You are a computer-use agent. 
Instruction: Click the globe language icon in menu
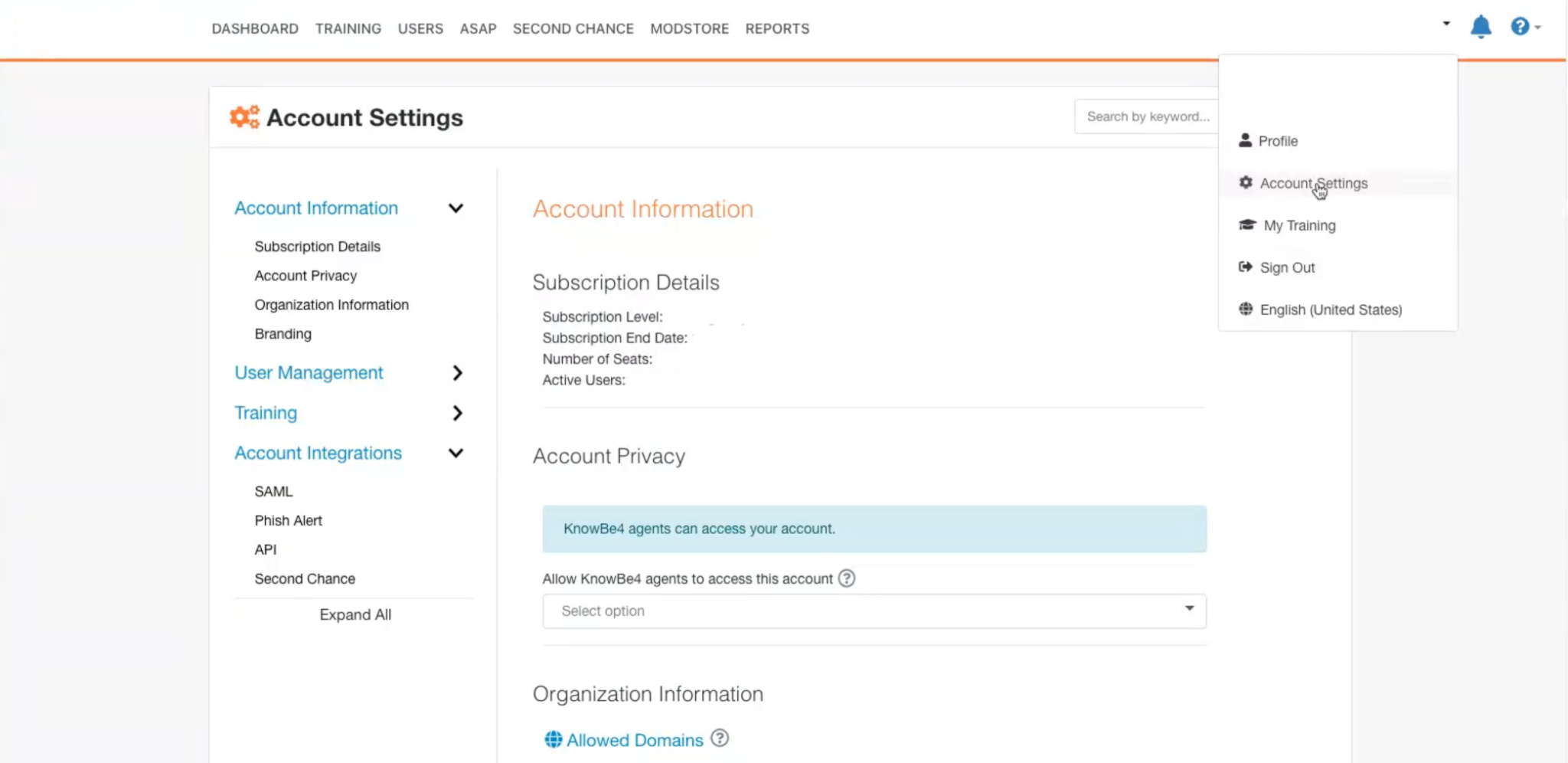pyautogui.click(x=1246, y=309)
